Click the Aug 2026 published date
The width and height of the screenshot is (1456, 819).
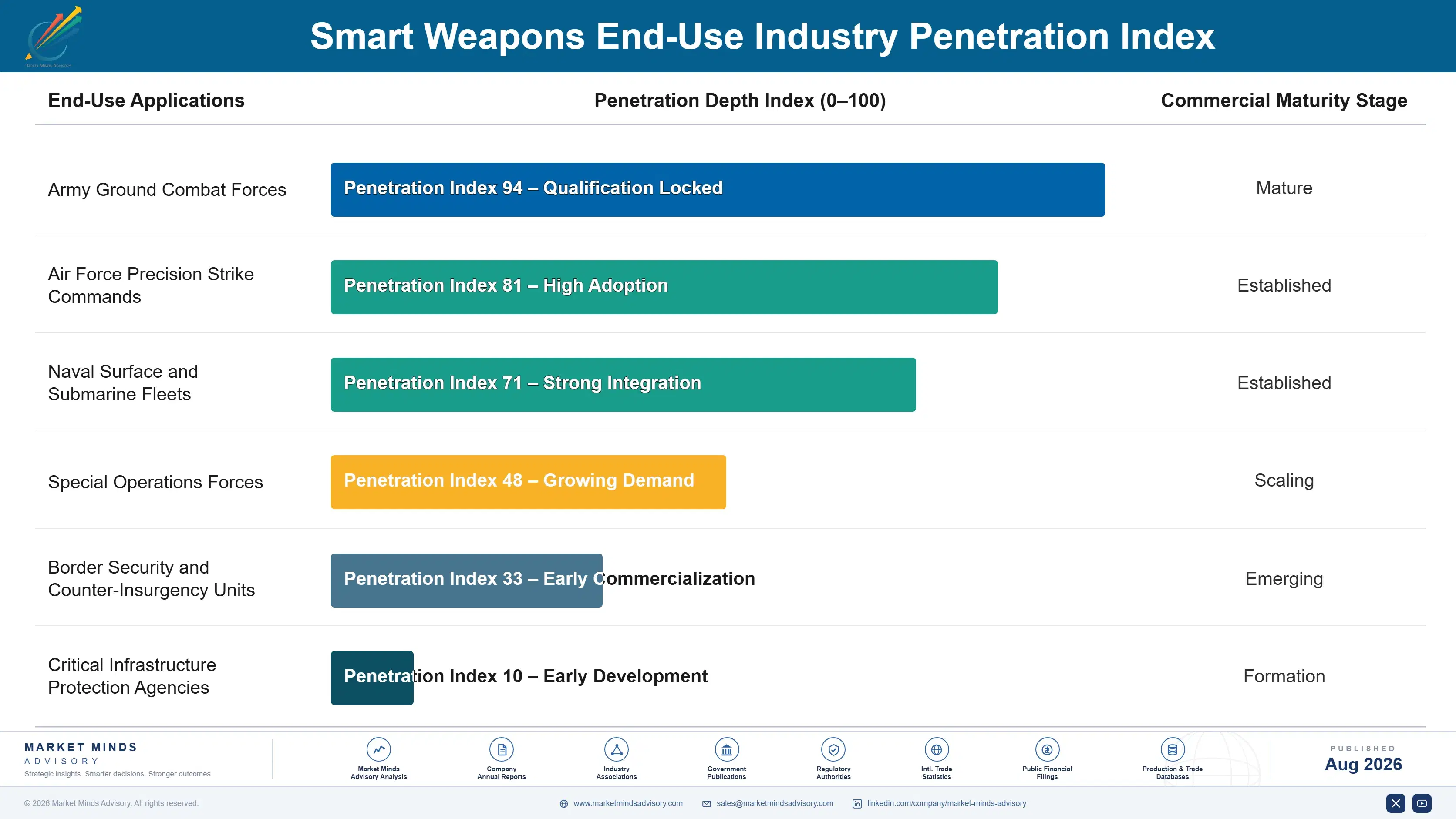1363,764
